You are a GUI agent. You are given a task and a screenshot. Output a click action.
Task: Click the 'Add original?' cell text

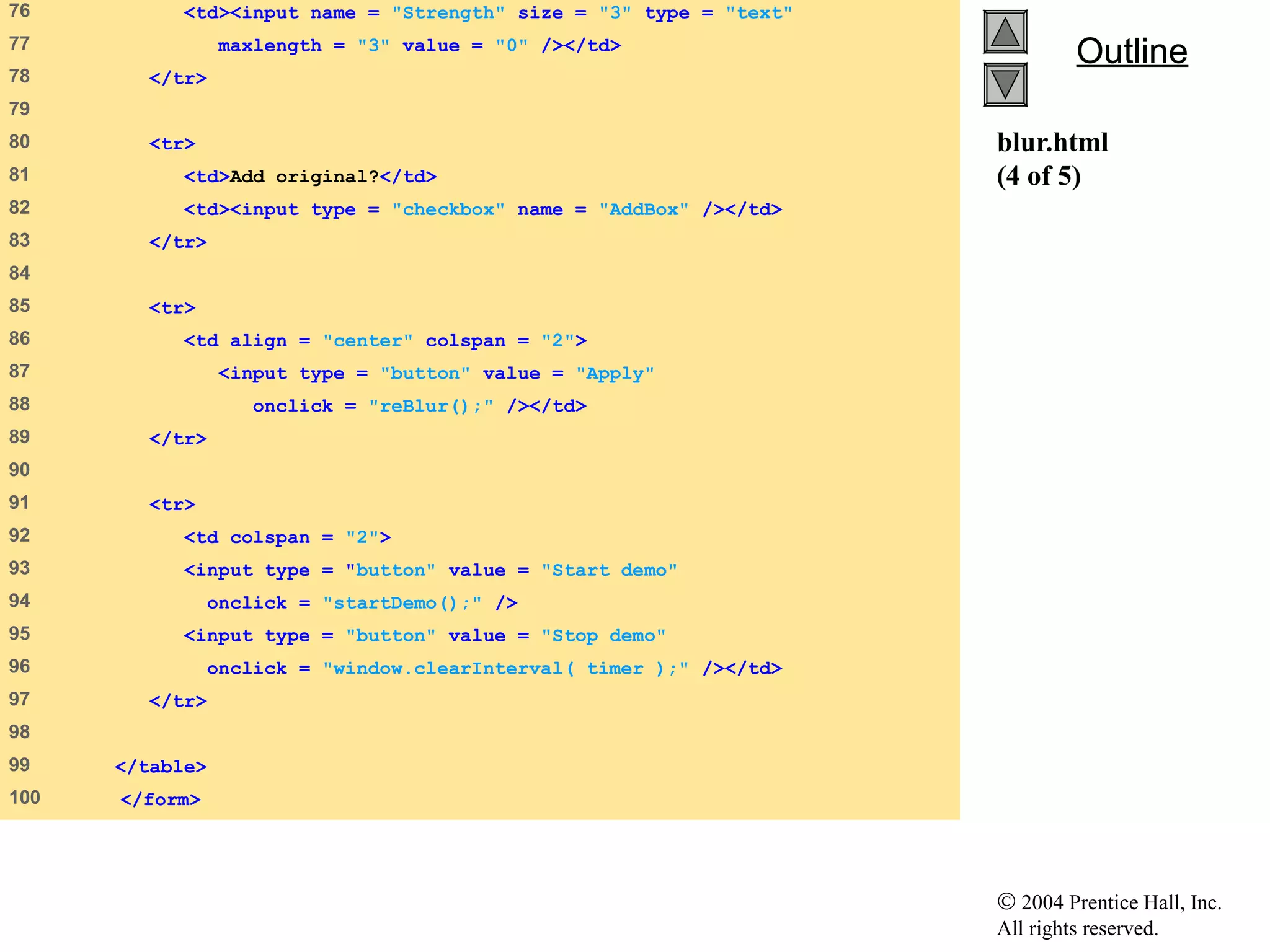tap(304, 177)
